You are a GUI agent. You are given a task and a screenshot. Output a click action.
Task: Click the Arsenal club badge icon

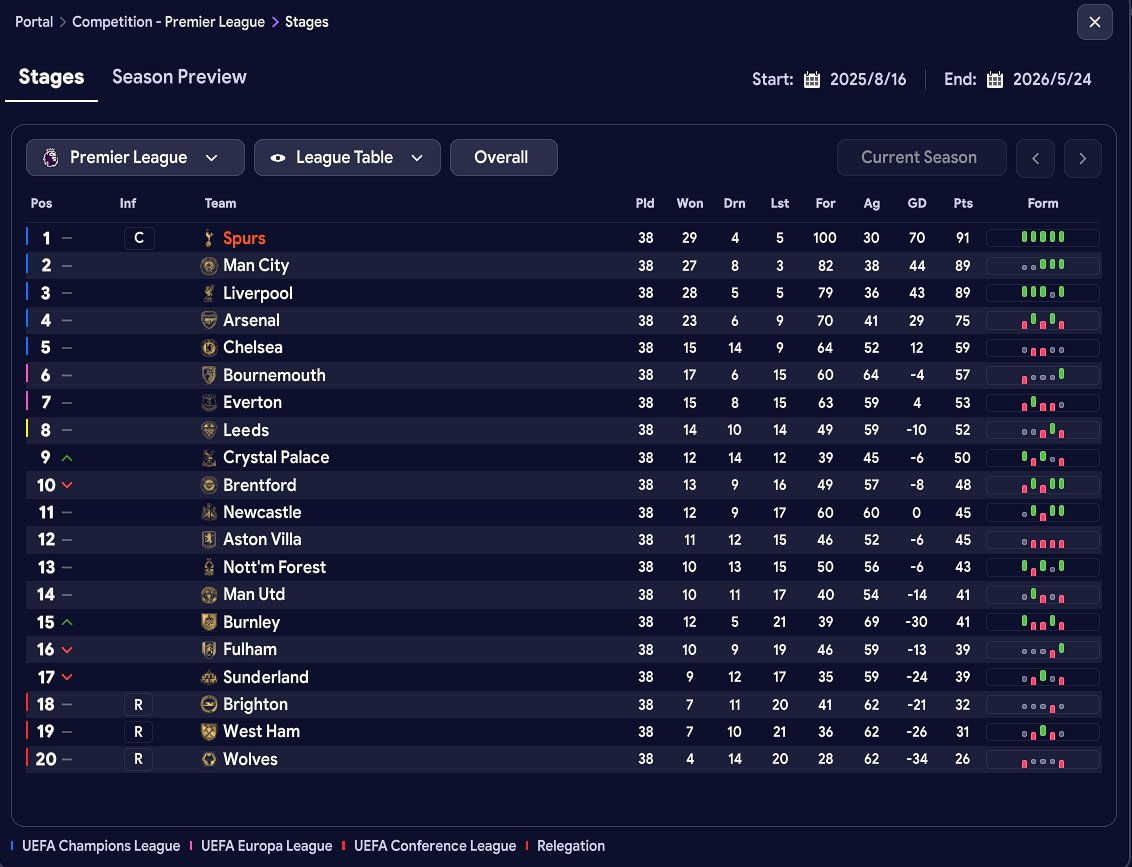point(208,320)
